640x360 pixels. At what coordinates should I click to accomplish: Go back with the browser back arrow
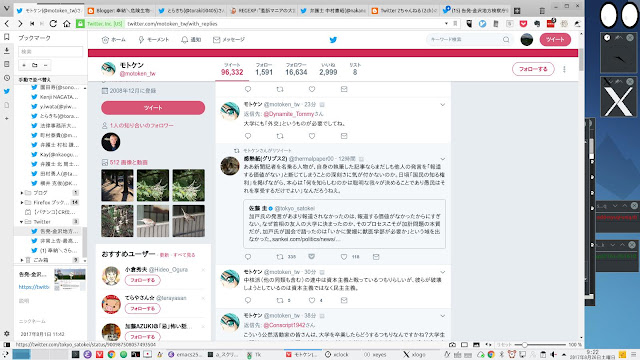[7, 24]
